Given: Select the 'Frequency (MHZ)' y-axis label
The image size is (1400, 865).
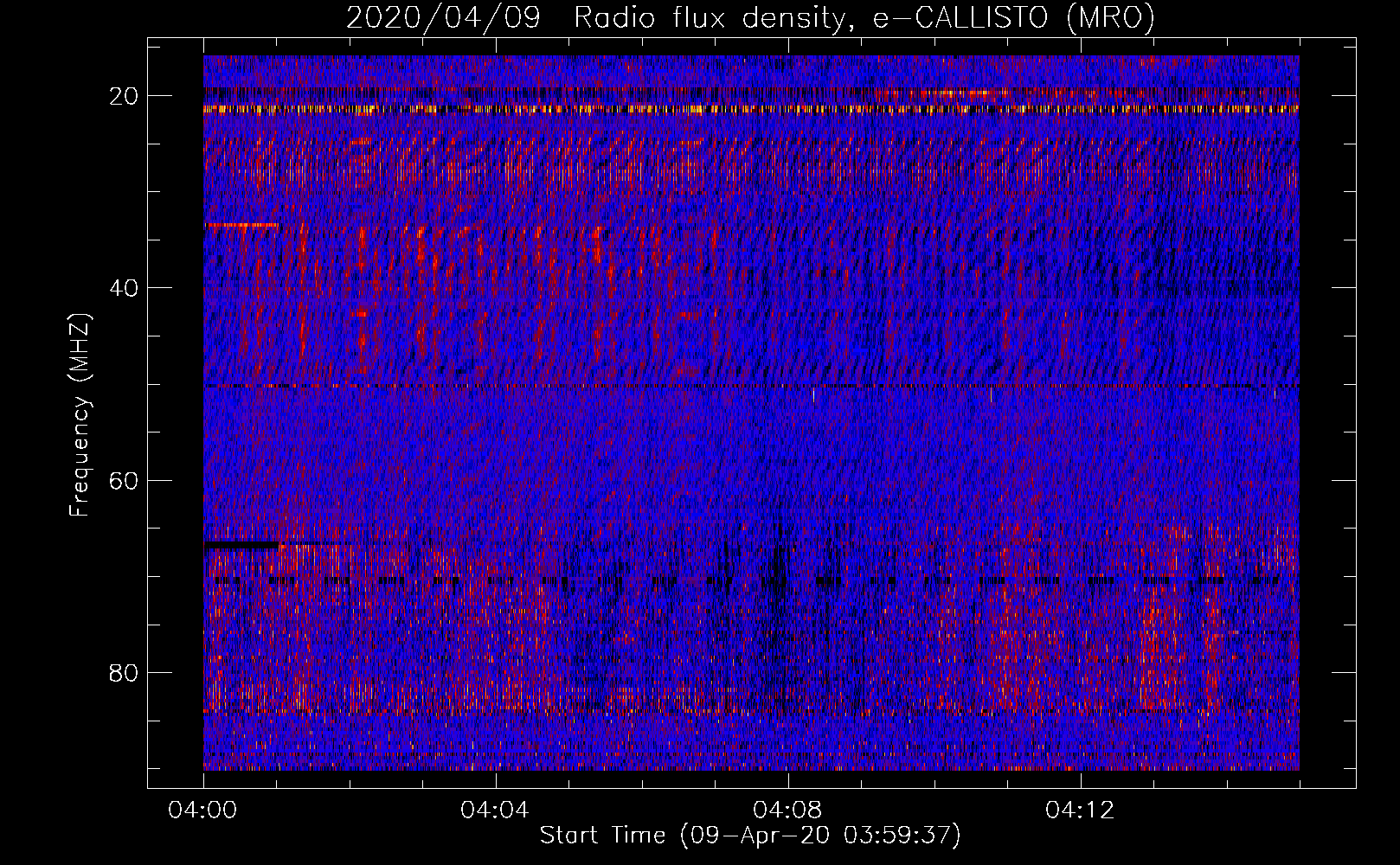Looking at the screenshot, I should [x=80, y=414].
